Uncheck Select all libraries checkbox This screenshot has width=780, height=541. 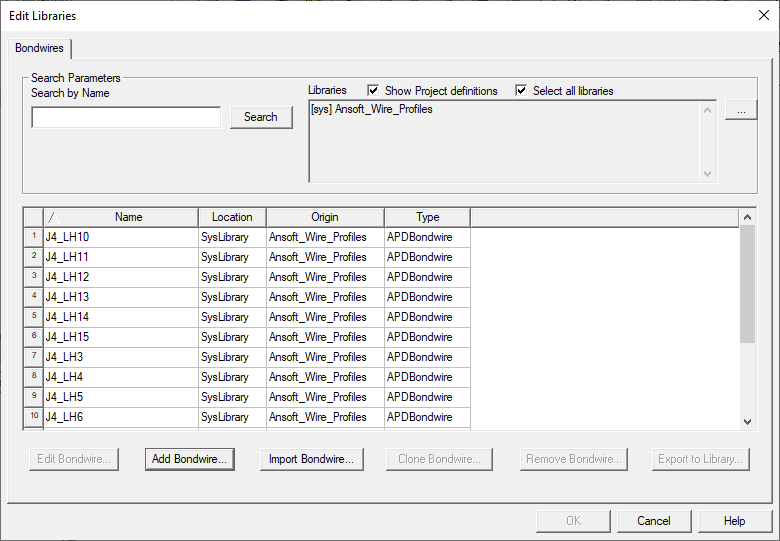(522, 91)
